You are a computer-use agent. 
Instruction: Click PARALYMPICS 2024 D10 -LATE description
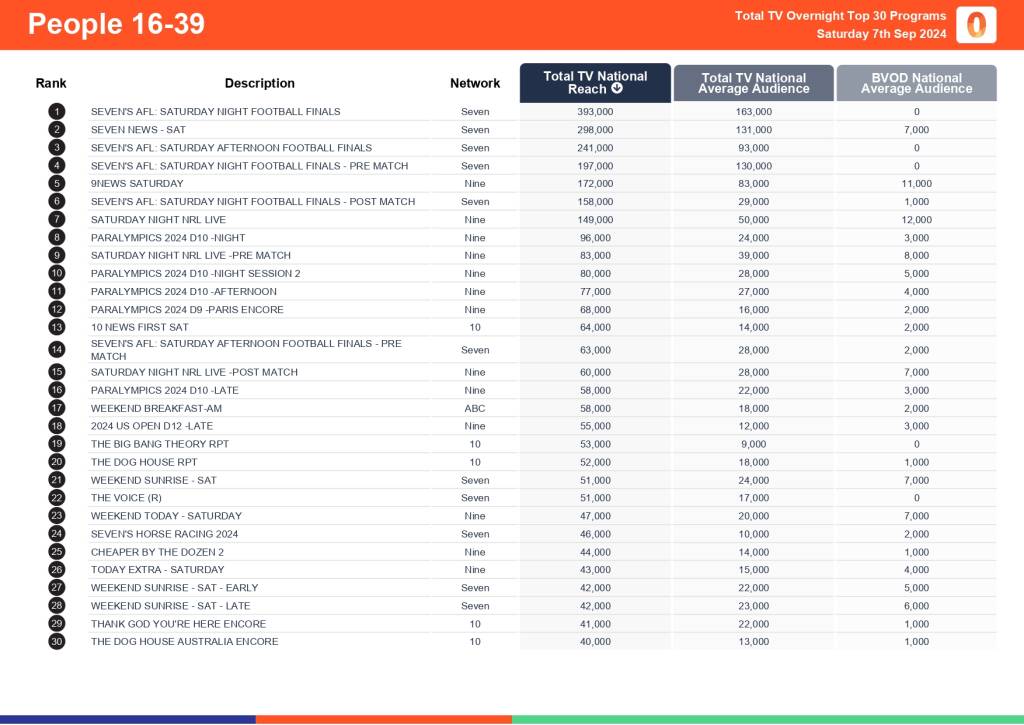(x=165, y=390)
